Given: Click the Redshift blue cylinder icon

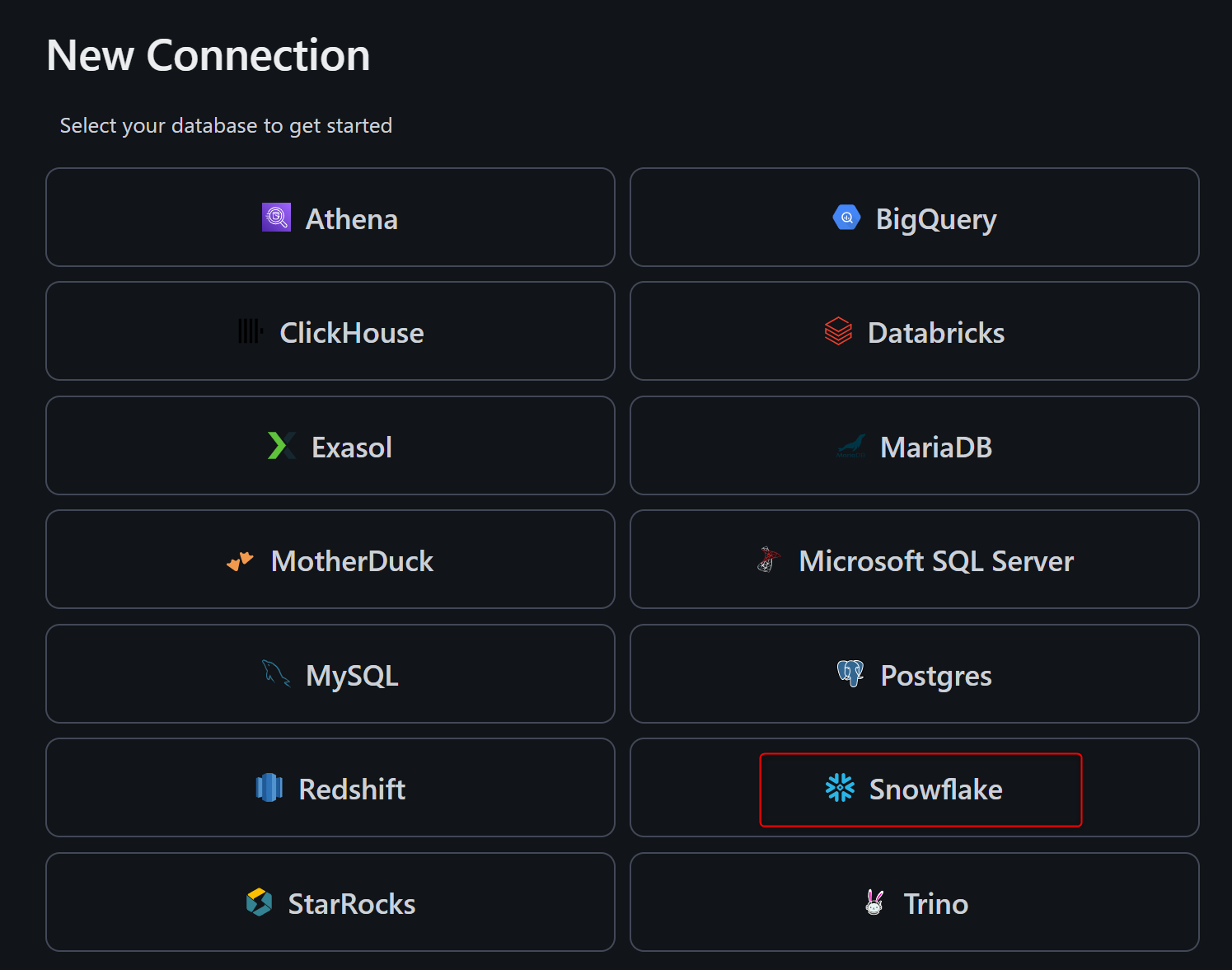Looking at the screenshot, I should [269, 788].
